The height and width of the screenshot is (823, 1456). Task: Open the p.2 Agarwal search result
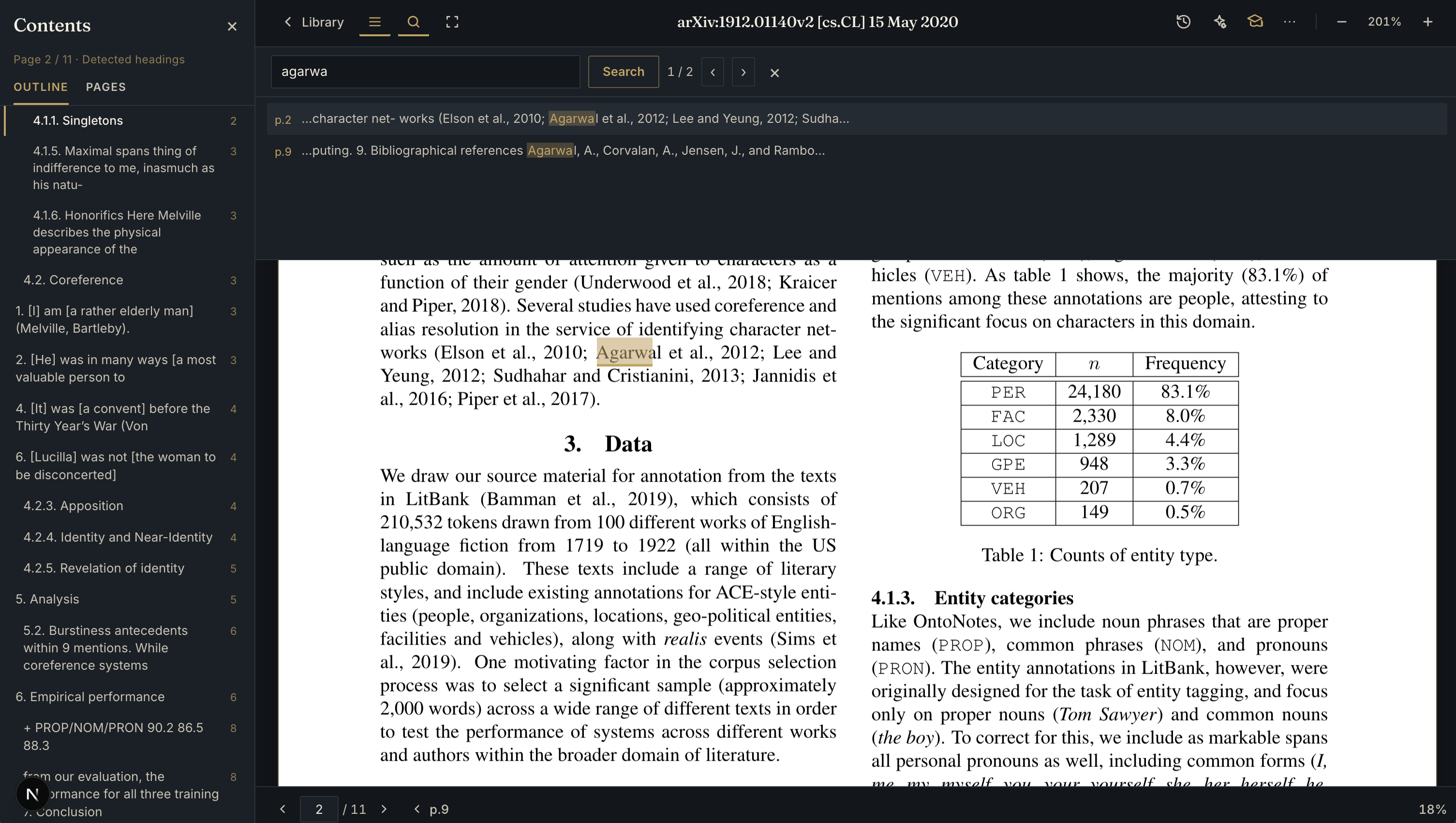(856, 118)
